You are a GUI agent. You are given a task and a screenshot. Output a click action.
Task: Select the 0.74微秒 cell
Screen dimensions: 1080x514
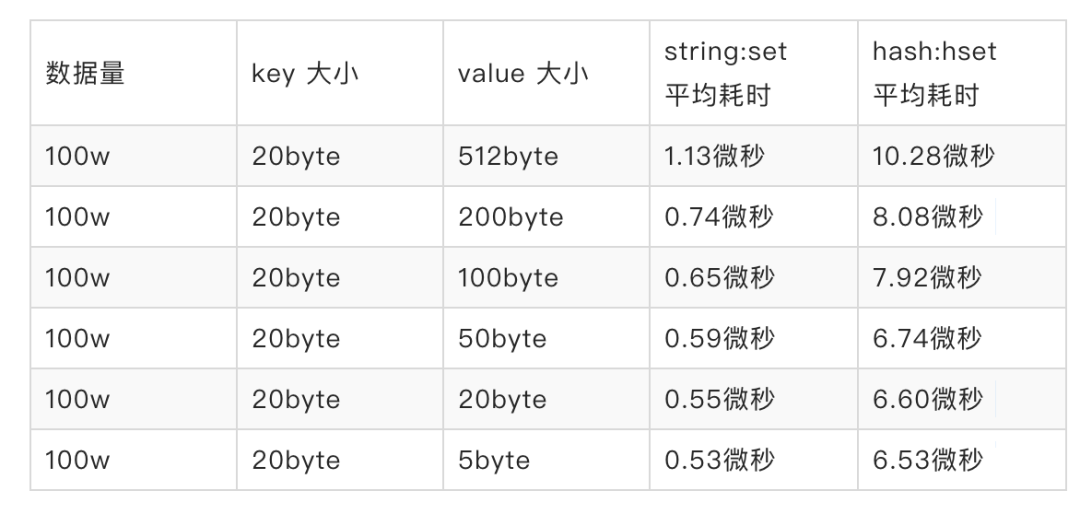pos(718,217)
